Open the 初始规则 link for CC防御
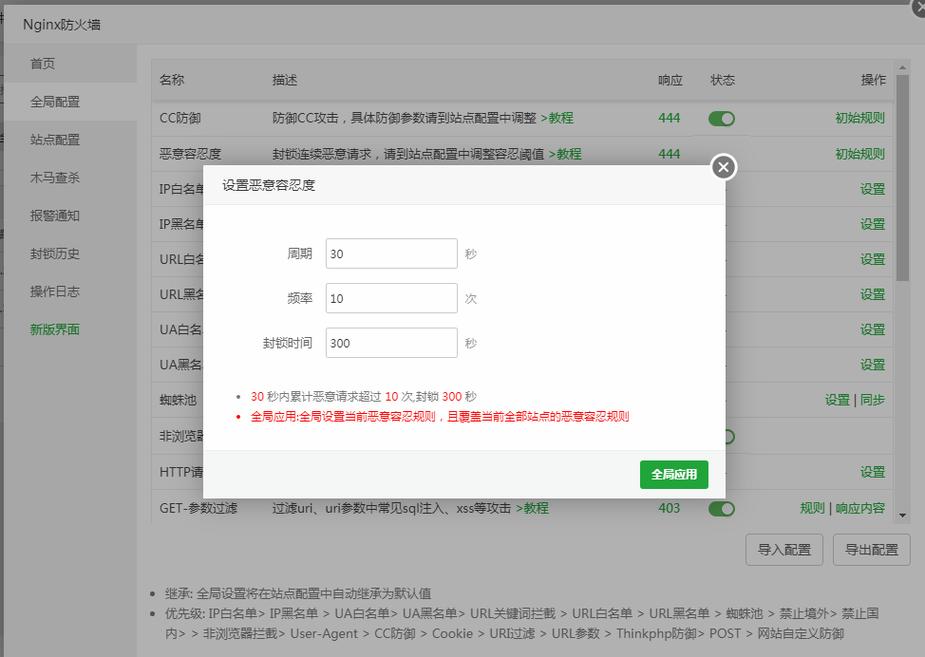This screenshot has width=925, height=657. click(860, 117)
